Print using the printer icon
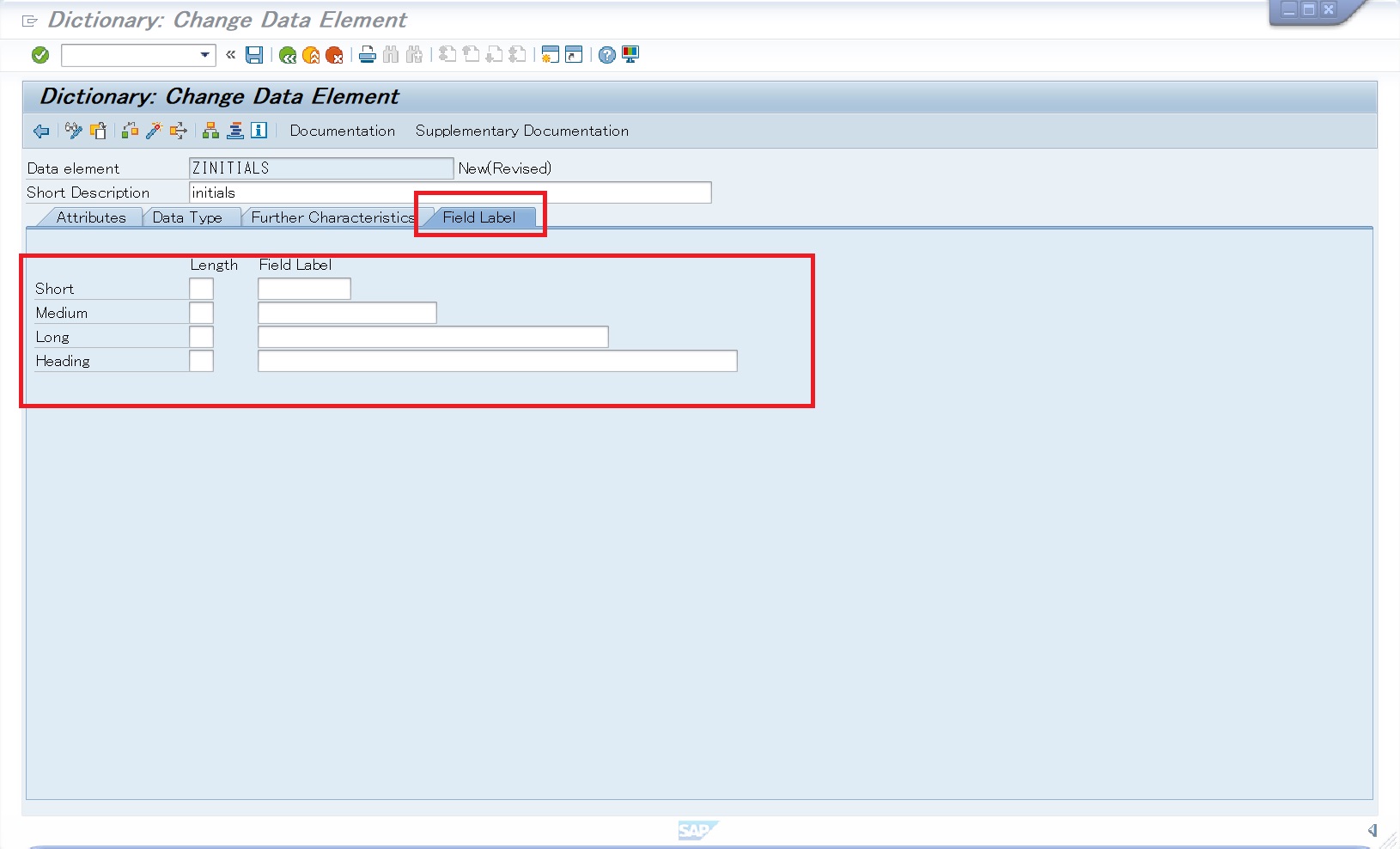 pos(368,55)
